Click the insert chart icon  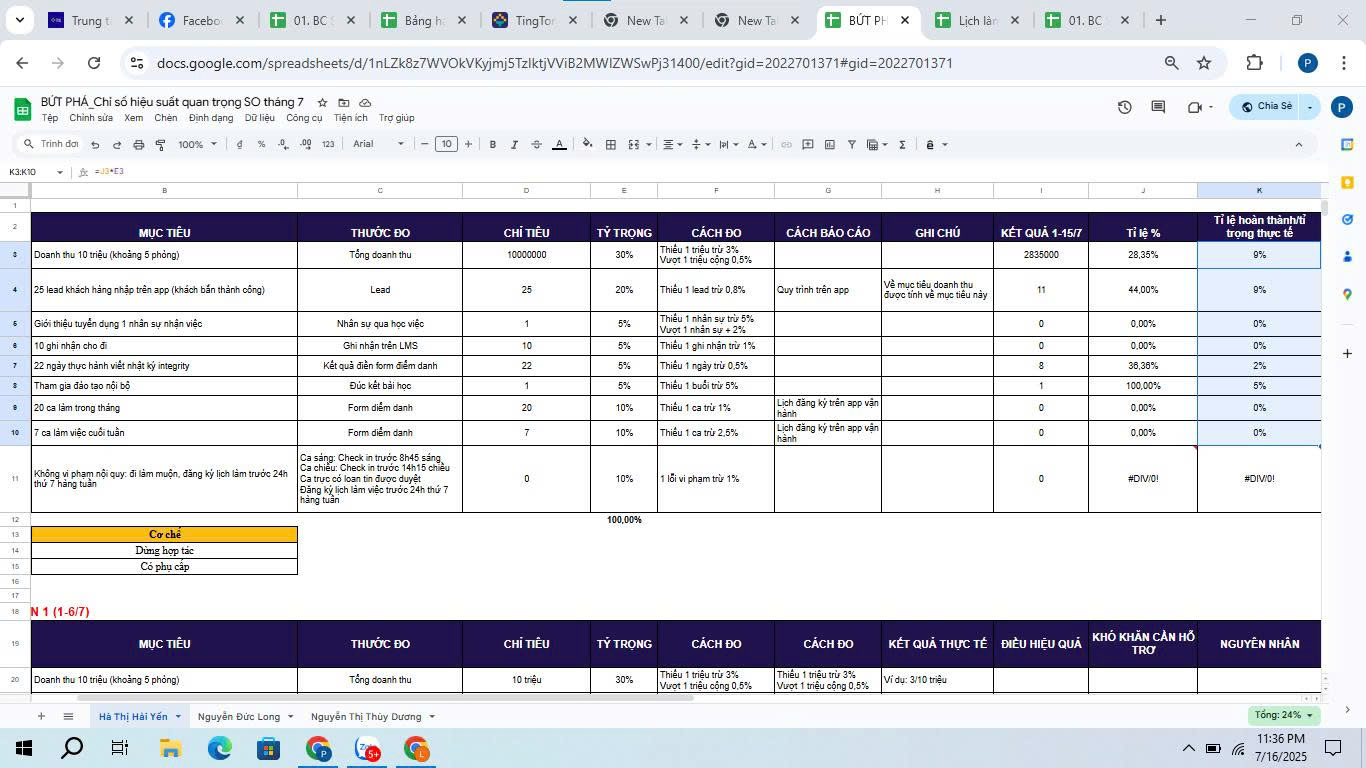(x=829, y=145)
